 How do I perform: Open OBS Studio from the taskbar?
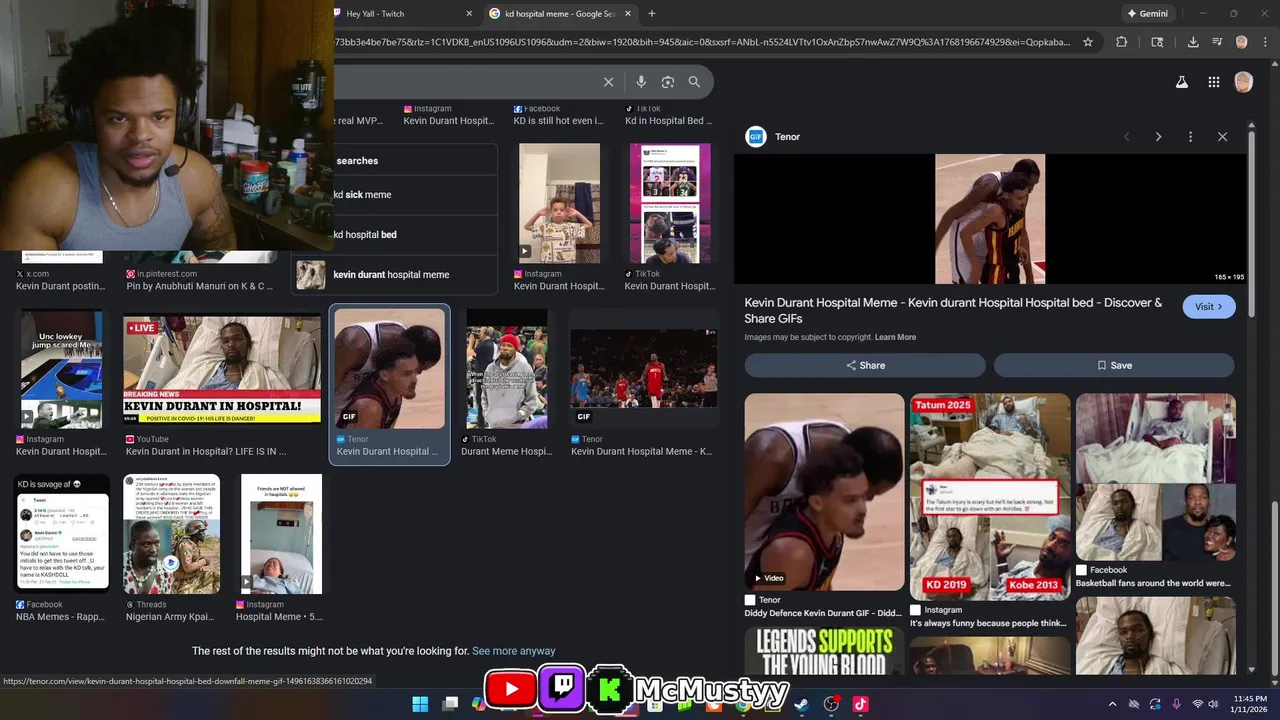[831, 704]
